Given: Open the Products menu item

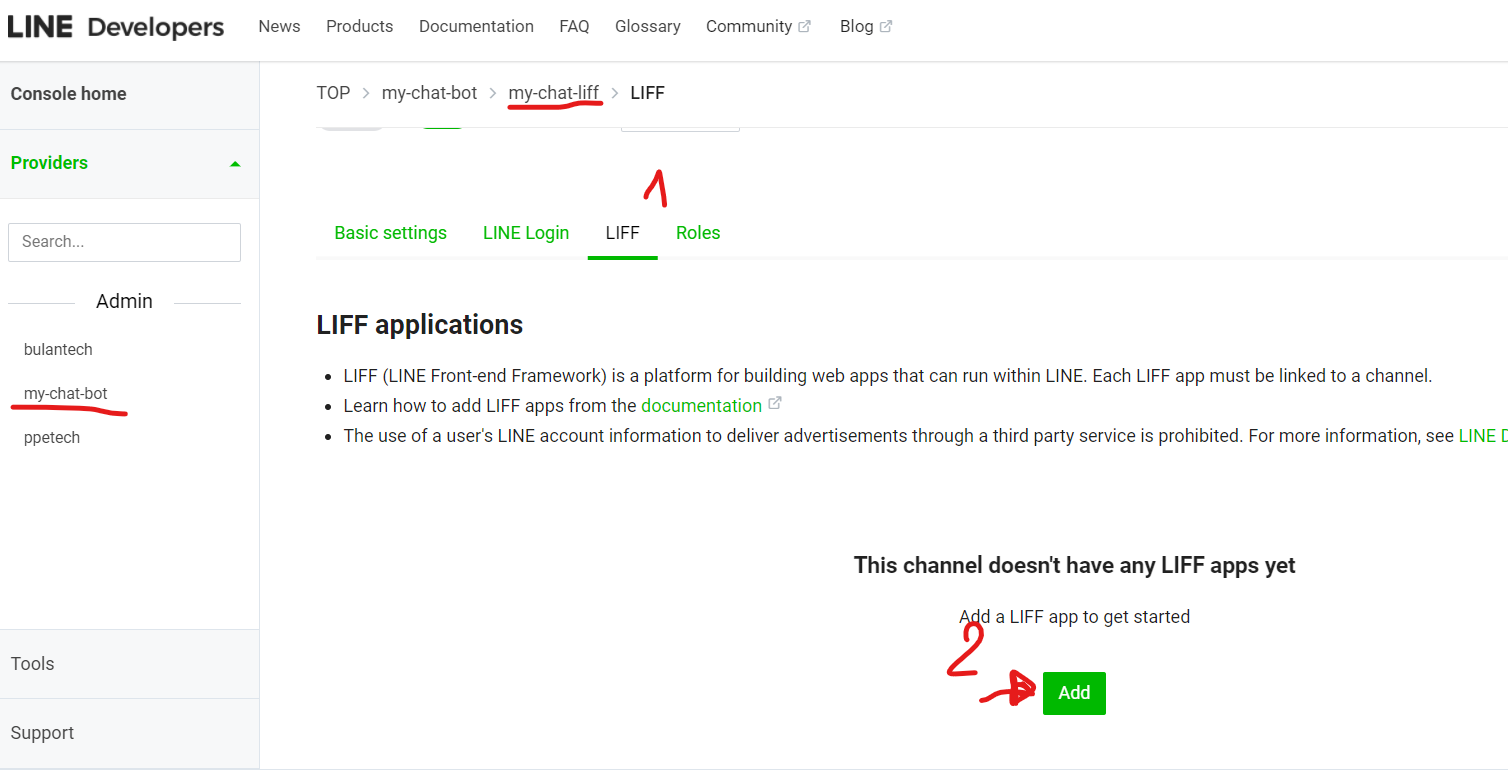Looking at the screenshot, I should pos(359,26).
